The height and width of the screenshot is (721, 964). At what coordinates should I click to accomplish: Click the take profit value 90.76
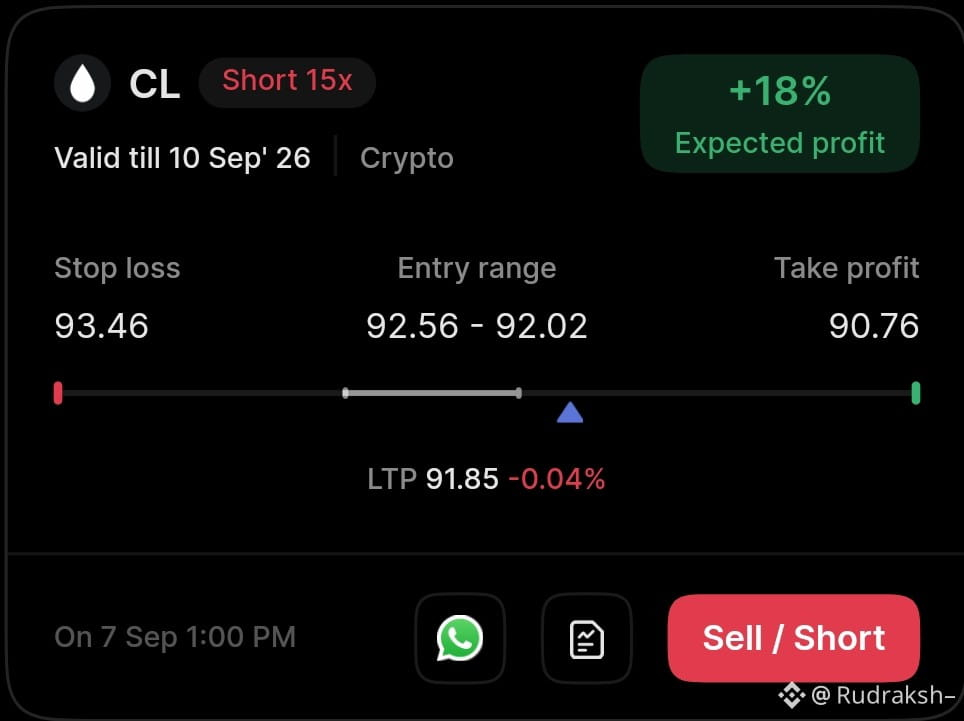coord(874,326)
